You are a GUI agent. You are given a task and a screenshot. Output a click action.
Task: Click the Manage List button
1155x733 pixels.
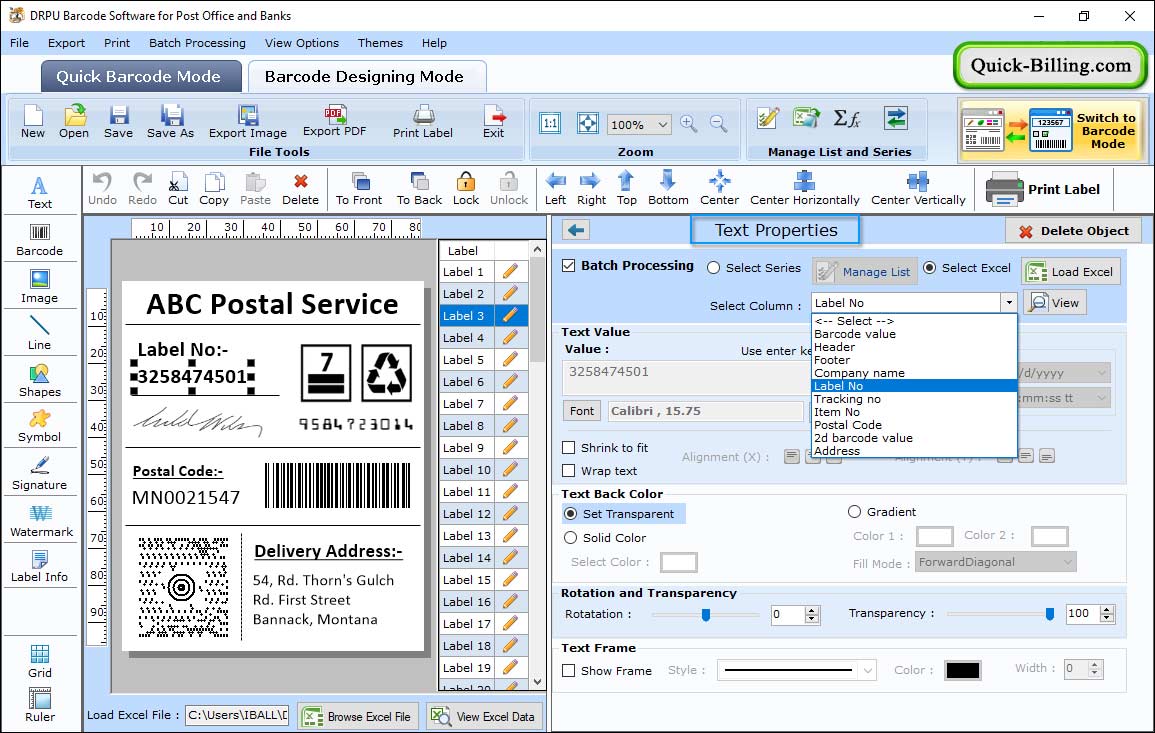coord(865,272)
